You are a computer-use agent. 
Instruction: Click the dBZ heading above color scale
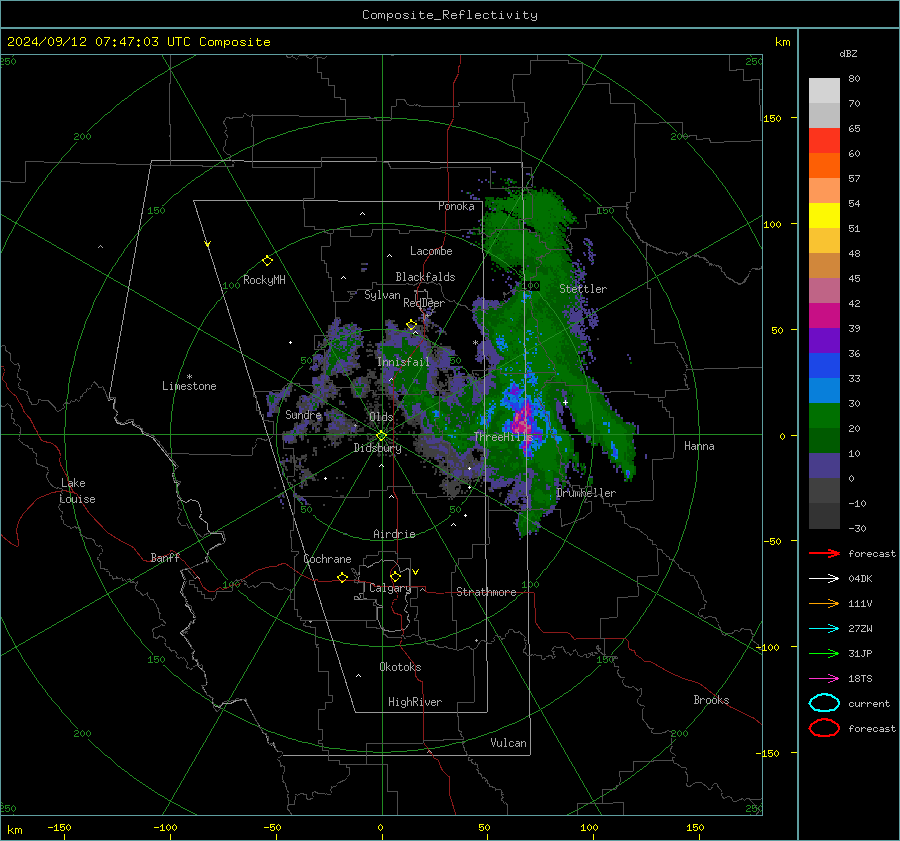click(x=848, y=53)
